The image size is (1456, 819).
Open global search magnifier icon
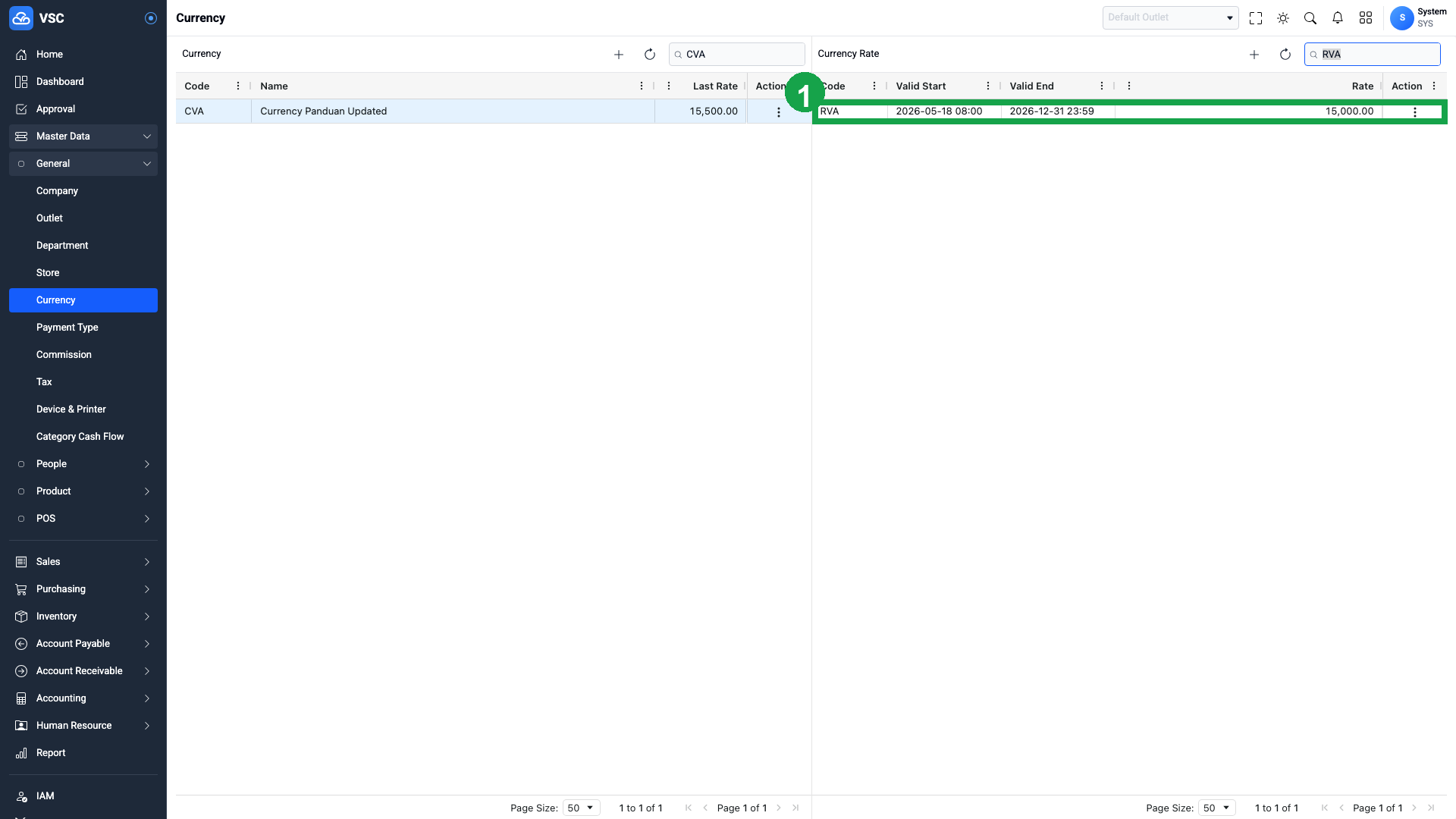coord(1310,18)
